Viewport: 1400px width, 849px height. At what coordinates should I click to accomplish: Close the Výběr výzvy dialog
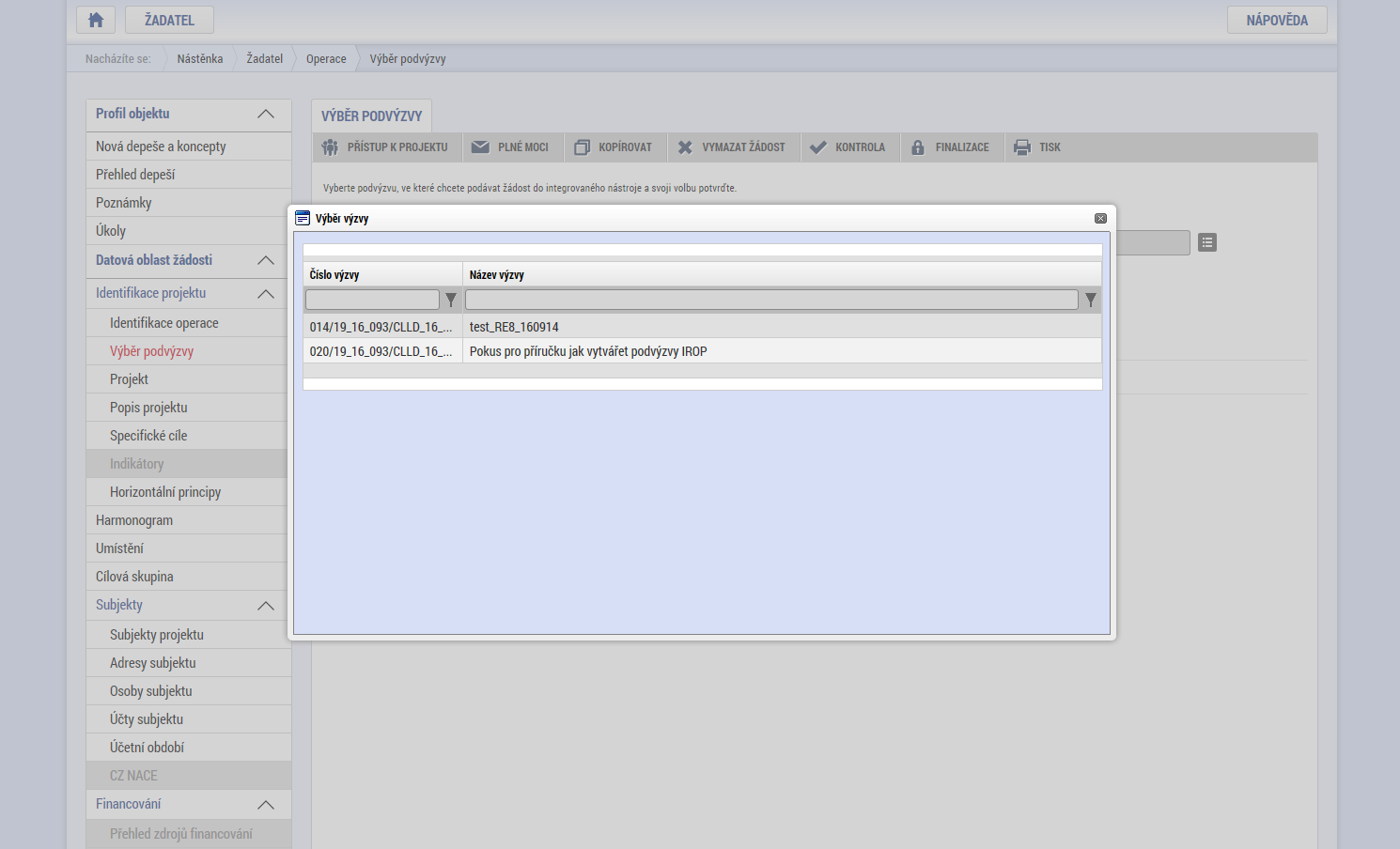tap(1100, 218)
